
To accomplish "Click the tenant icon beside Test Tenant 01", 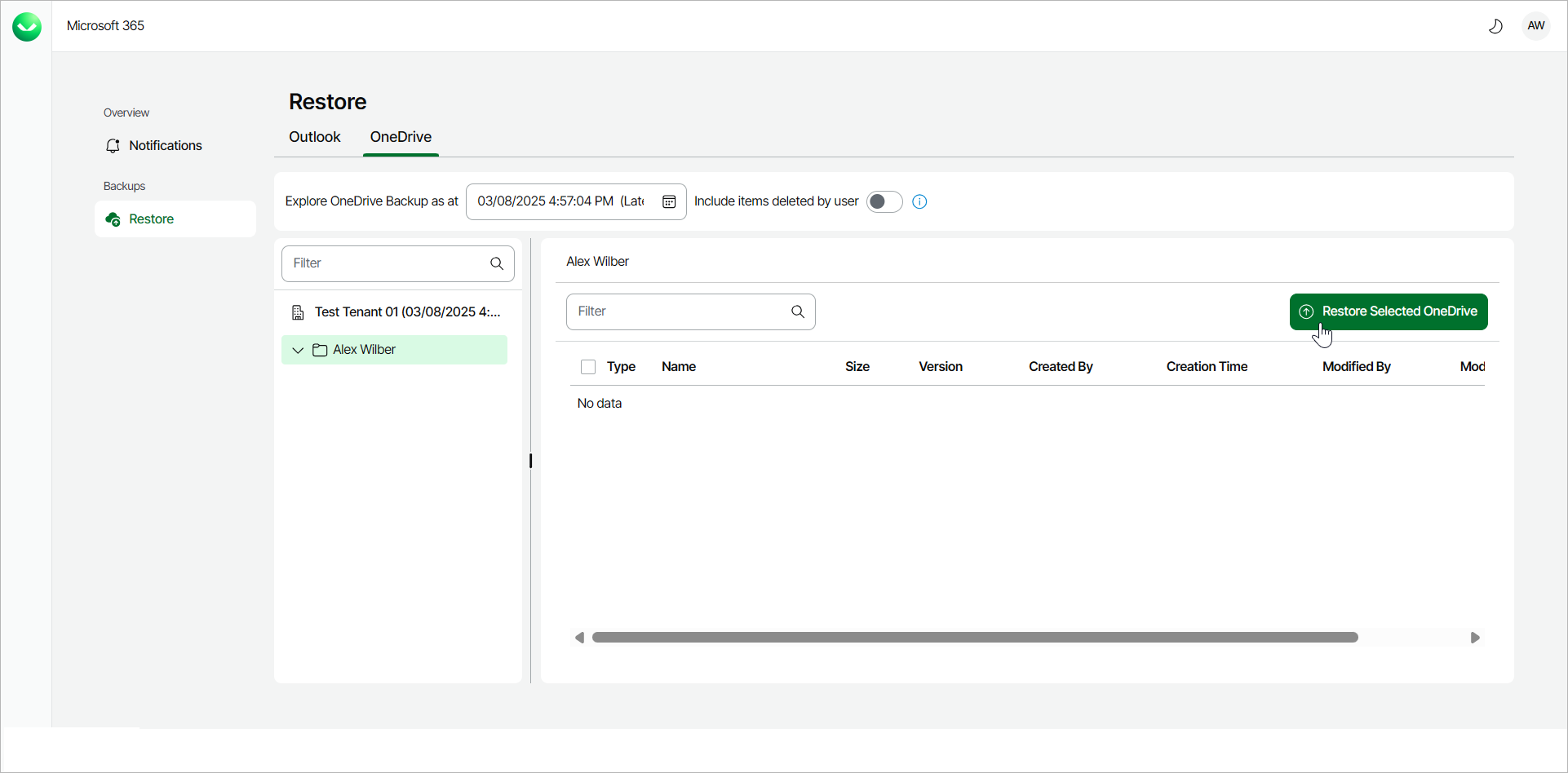I will (298, 311).
